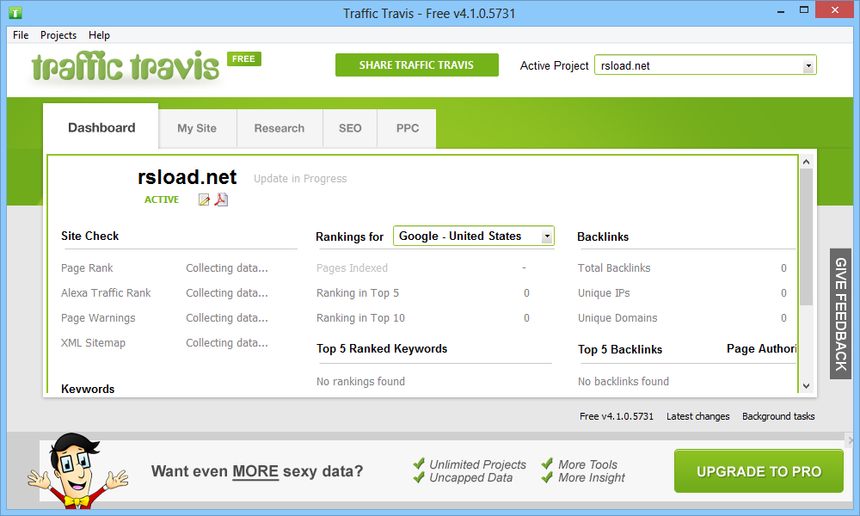This screenshot has width=860, height=516.
Task: Click the dashboard scrollbar up arrow
Action: (x=806, y=162)
